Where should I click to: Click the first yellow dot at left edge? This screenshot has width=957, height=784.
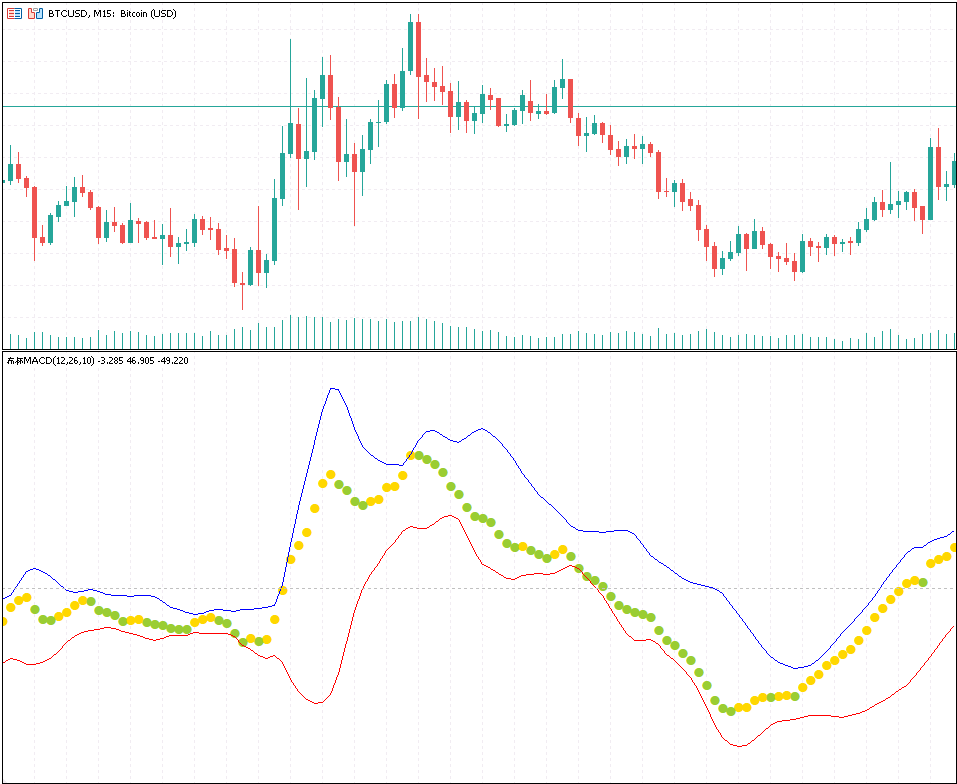pos(4,621)
